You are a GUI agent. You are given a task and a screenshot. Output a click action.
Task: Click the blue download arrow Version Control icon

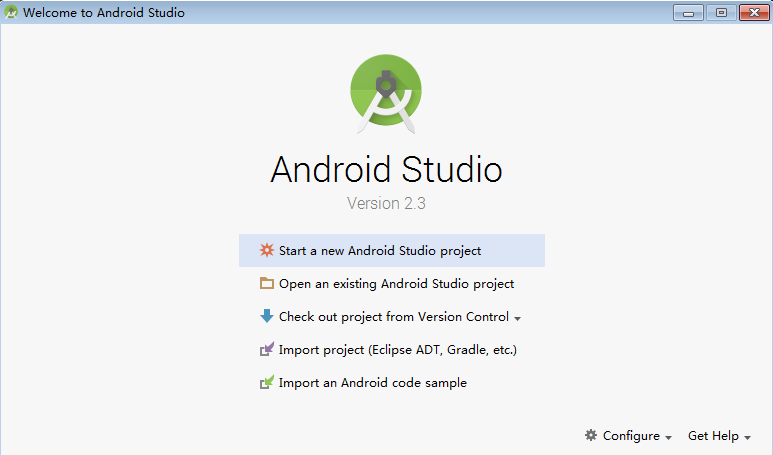[x=267, y=316]
